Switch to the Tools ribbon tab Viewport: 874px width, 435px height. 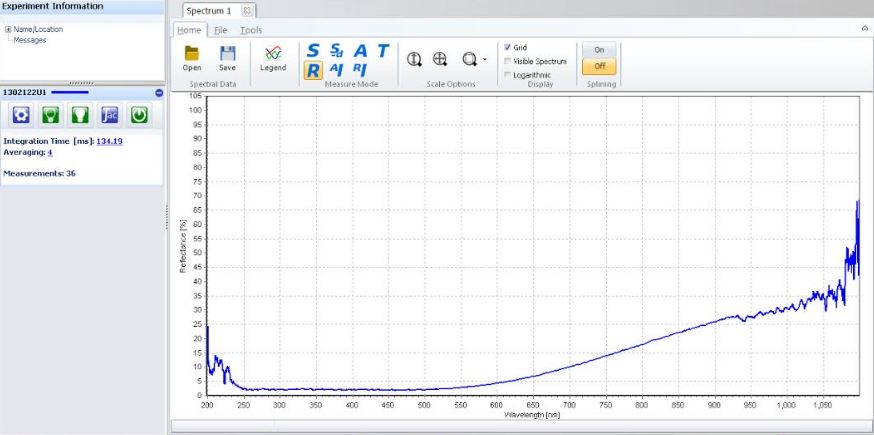[251, 30]
